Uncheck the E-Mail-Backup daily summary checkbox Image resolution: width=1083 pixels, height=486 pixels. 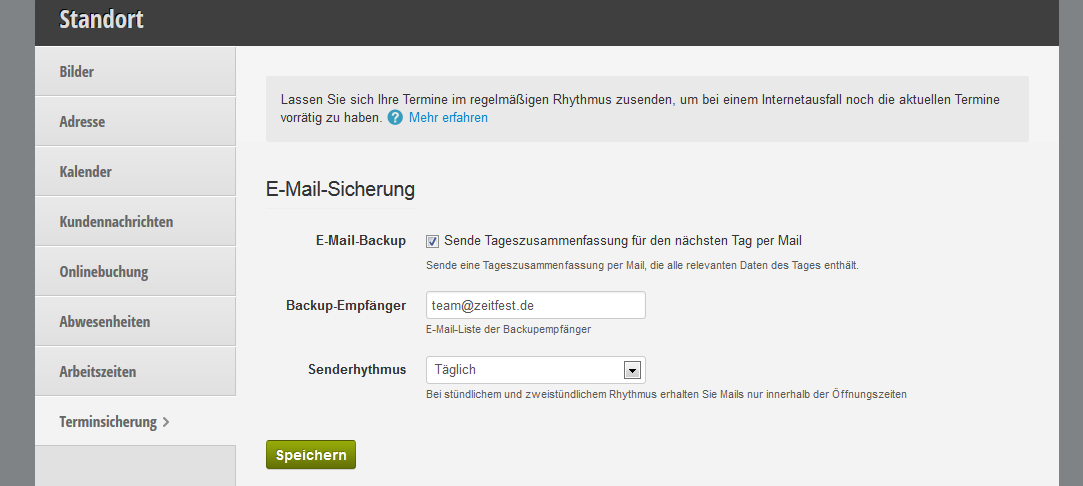432,241
